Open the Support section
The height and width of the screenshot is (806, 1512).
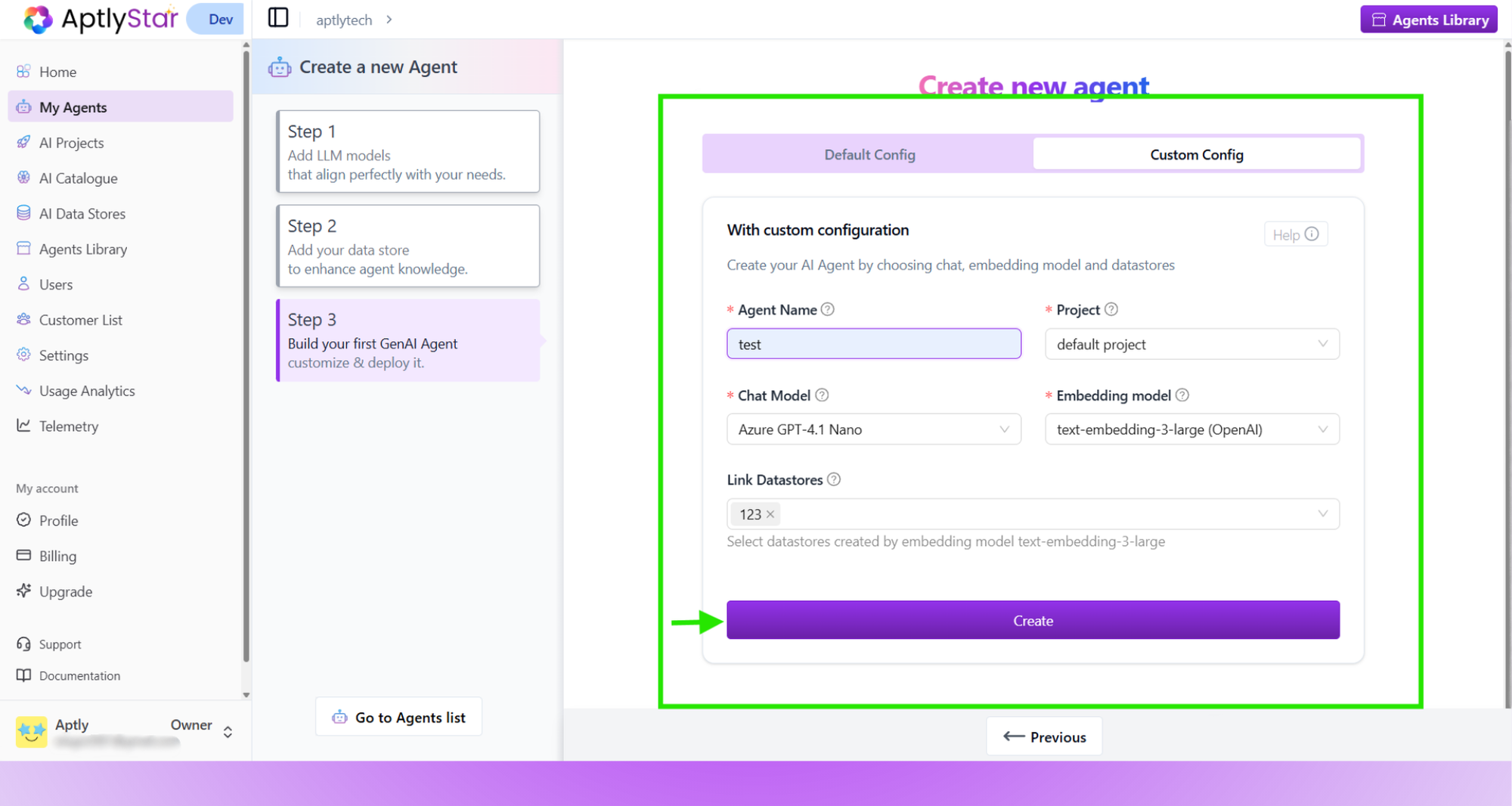[x=59, y=643]
